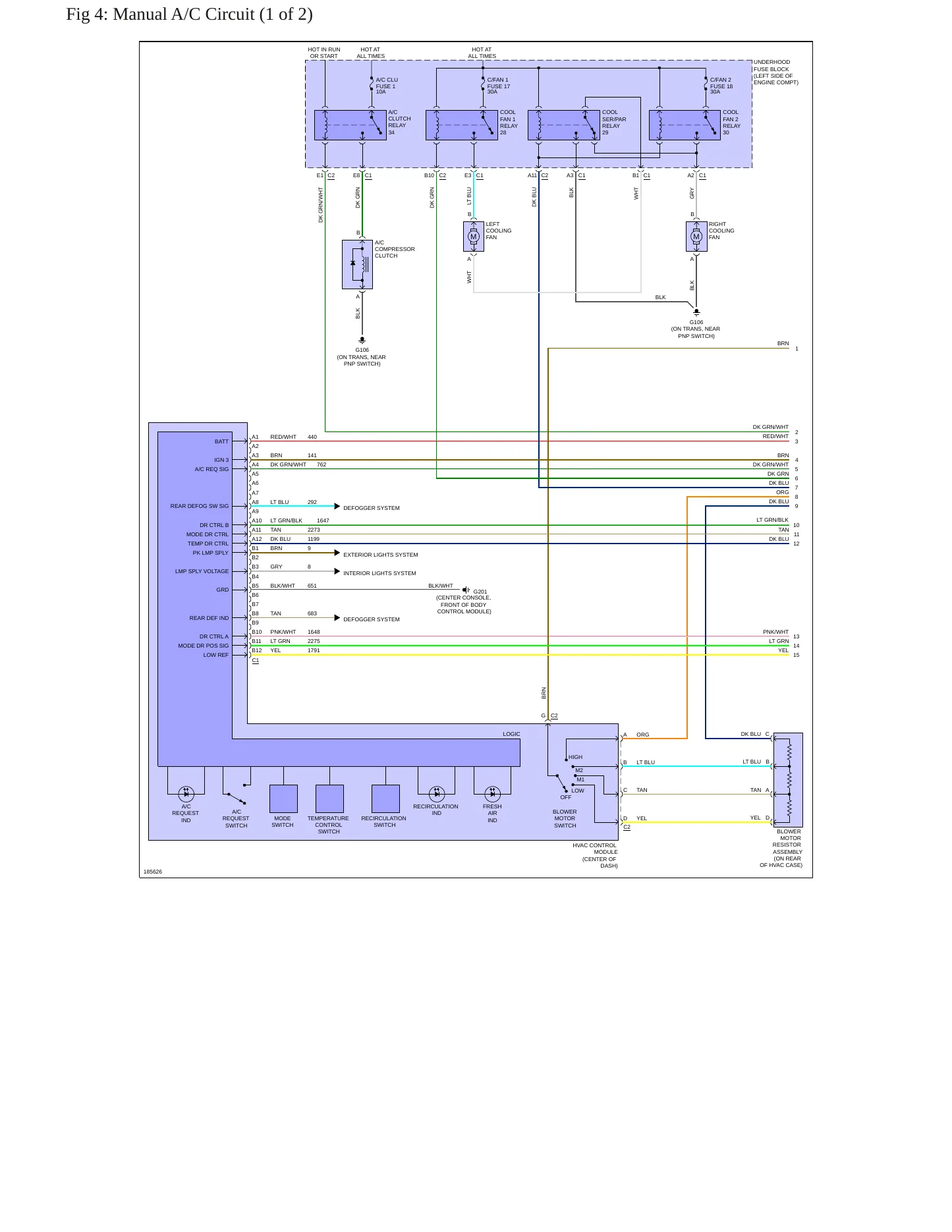This screenshot has width=952, height=1232.
Task: Click the A/C Request Switch symbol
Action: click(x=237, y=794)
